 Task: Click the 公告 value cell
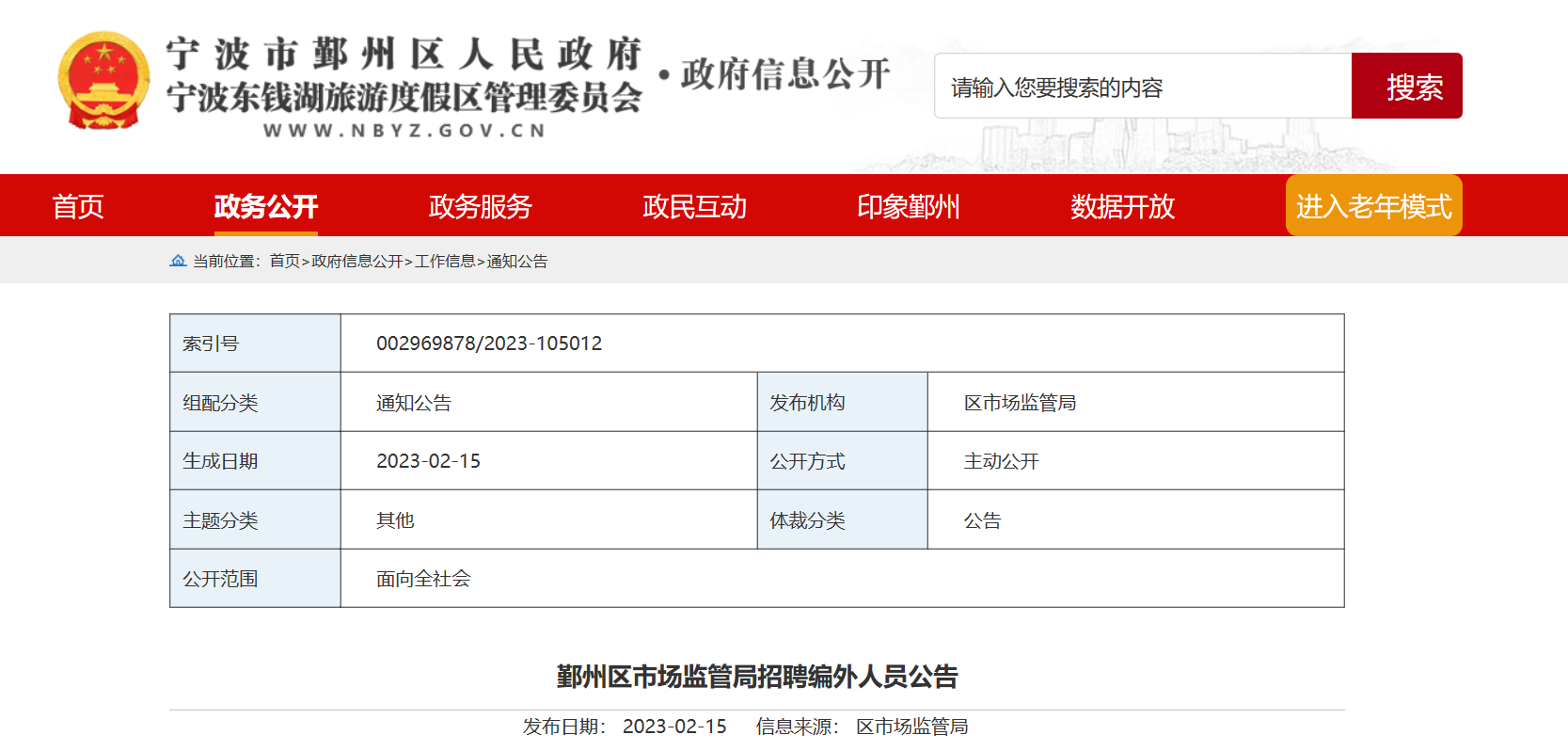click(x=1135, y=519)
